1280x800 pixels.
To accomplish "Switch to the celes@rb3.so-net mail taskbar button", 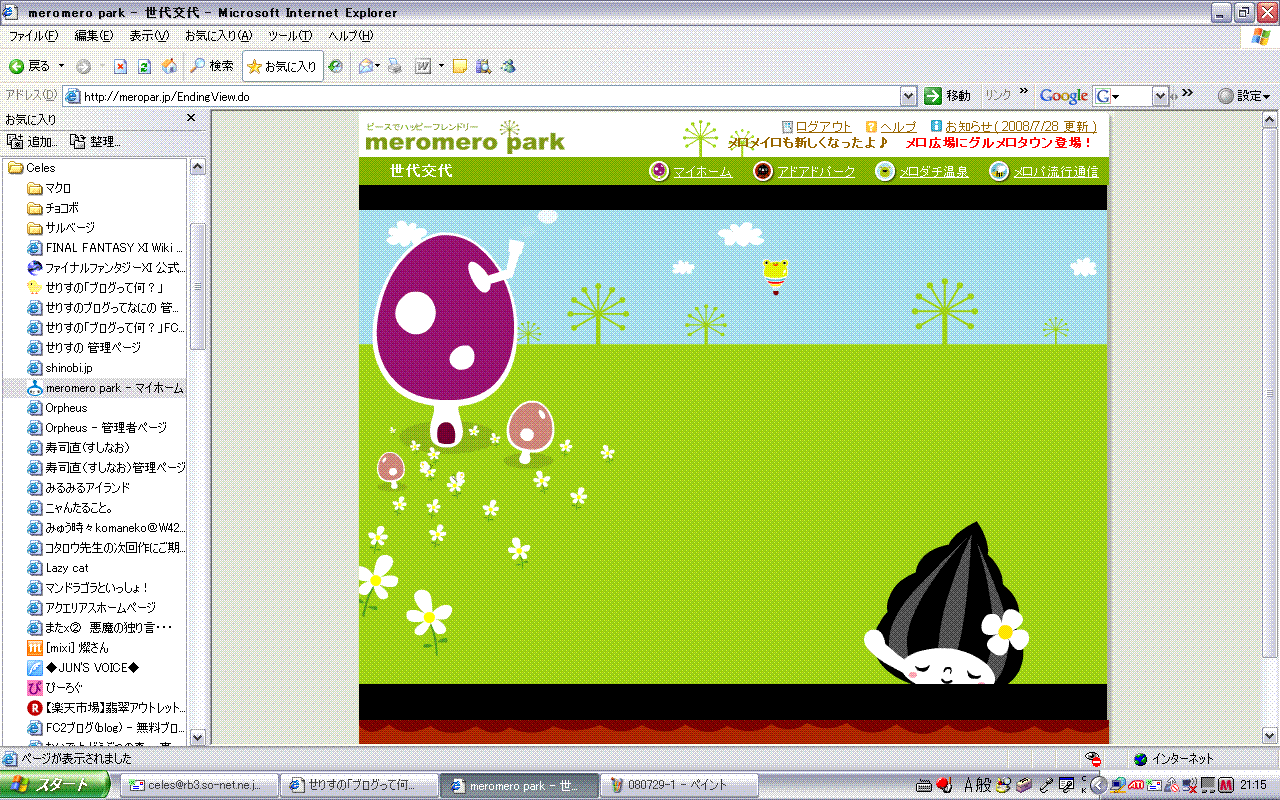I will 197,785.
